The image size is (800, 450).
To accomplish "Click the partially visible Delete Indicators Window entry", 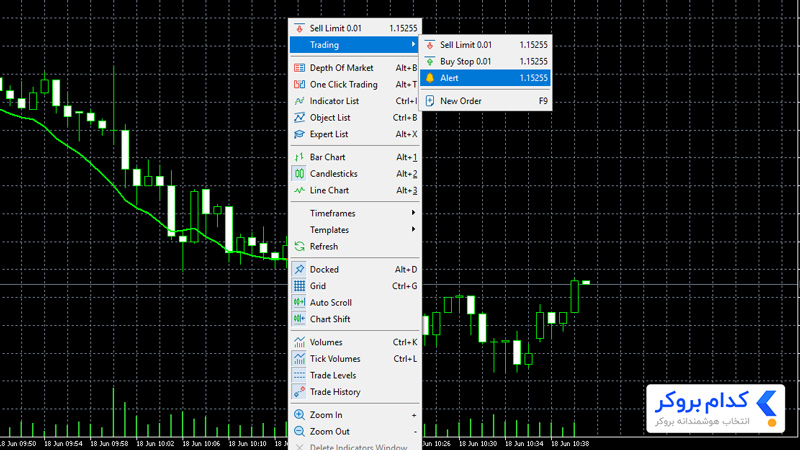I will (x=355, y=446).
